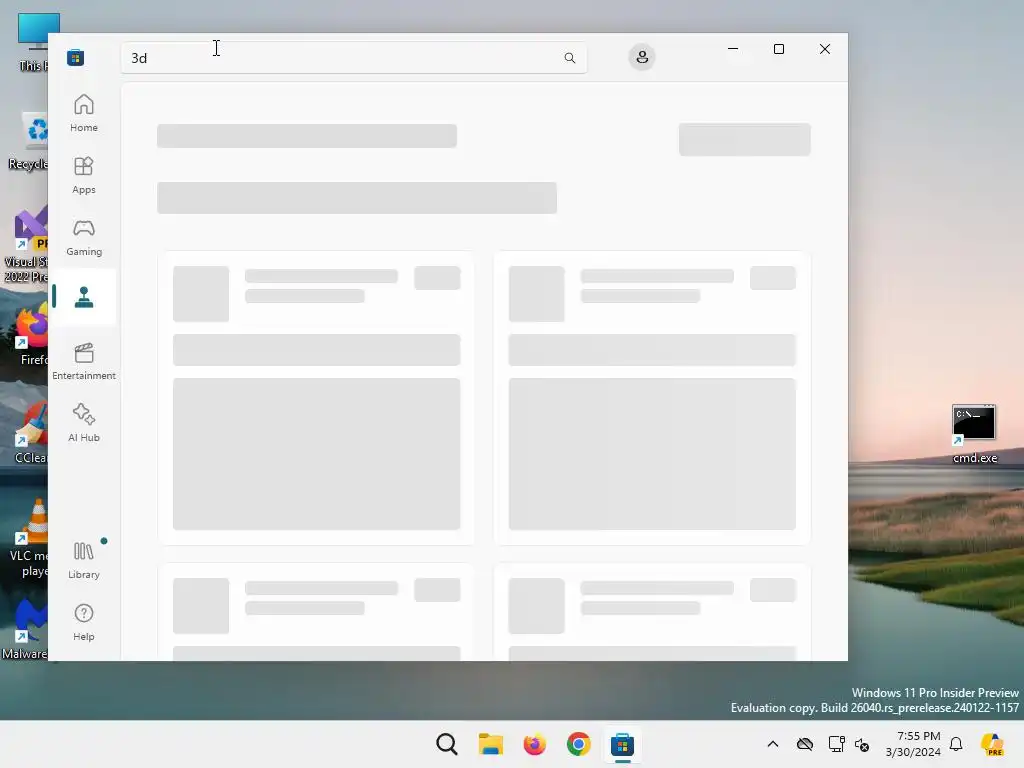The width and height of the screenshot is (1024, 768).
Task: Open Help in the Store sidebar
Action: [84, 622]
